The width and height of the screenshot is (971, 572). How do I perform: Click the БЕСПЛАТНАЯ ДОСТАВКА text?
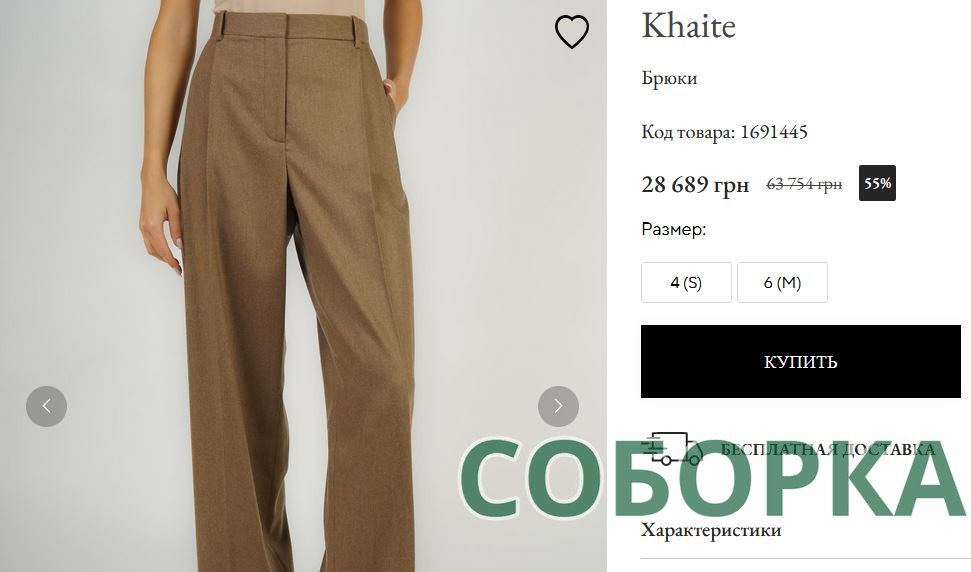pos(827,449)
